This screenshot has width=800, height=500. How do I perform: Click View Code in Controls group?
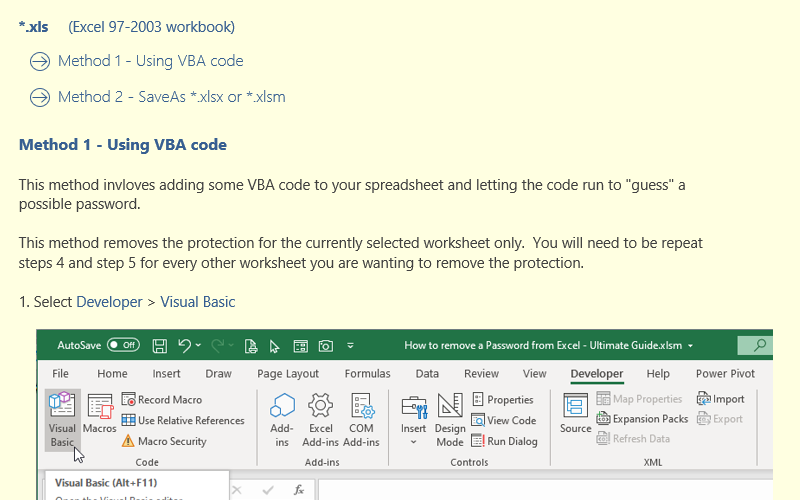[x=504, y=420]
